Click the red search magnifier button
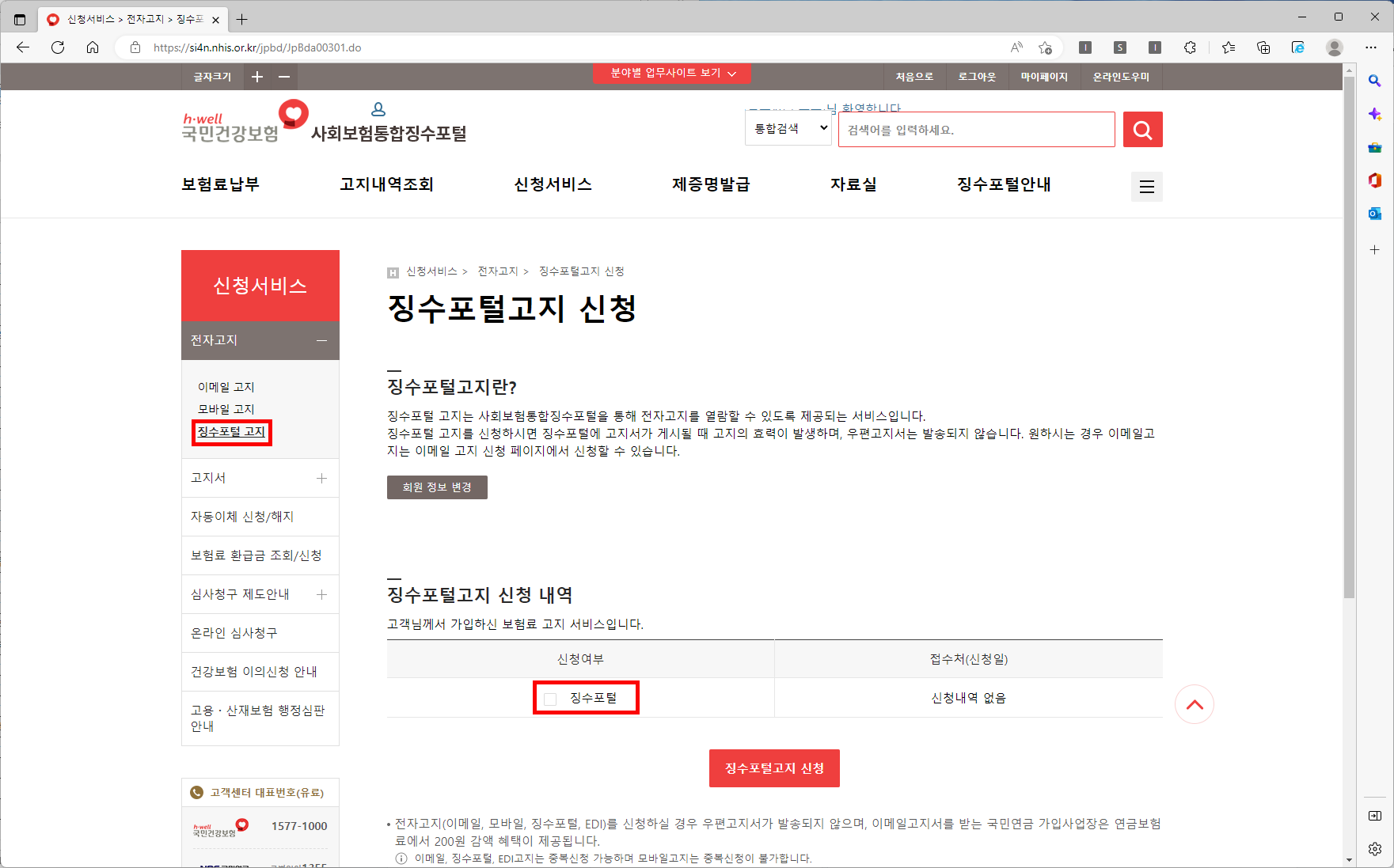This screenshot has width=1394, height=868. [1142, 129]
